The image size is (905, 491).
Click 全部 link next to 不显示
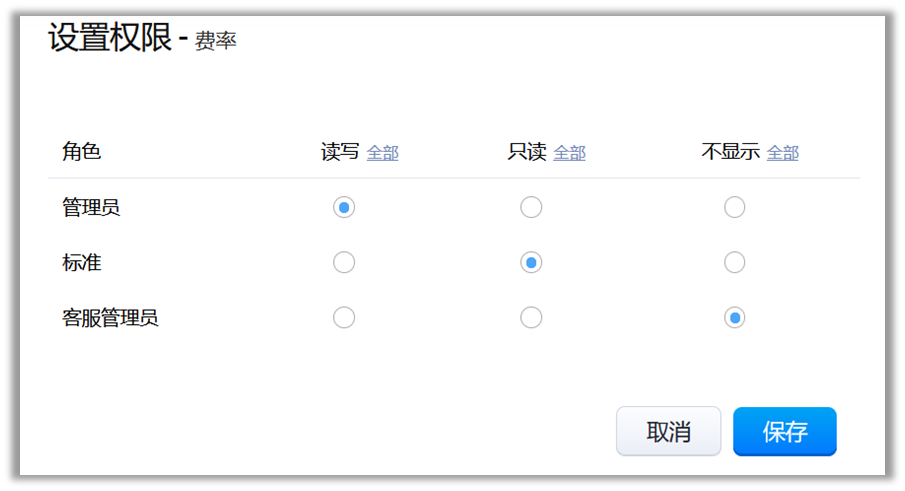782,153
